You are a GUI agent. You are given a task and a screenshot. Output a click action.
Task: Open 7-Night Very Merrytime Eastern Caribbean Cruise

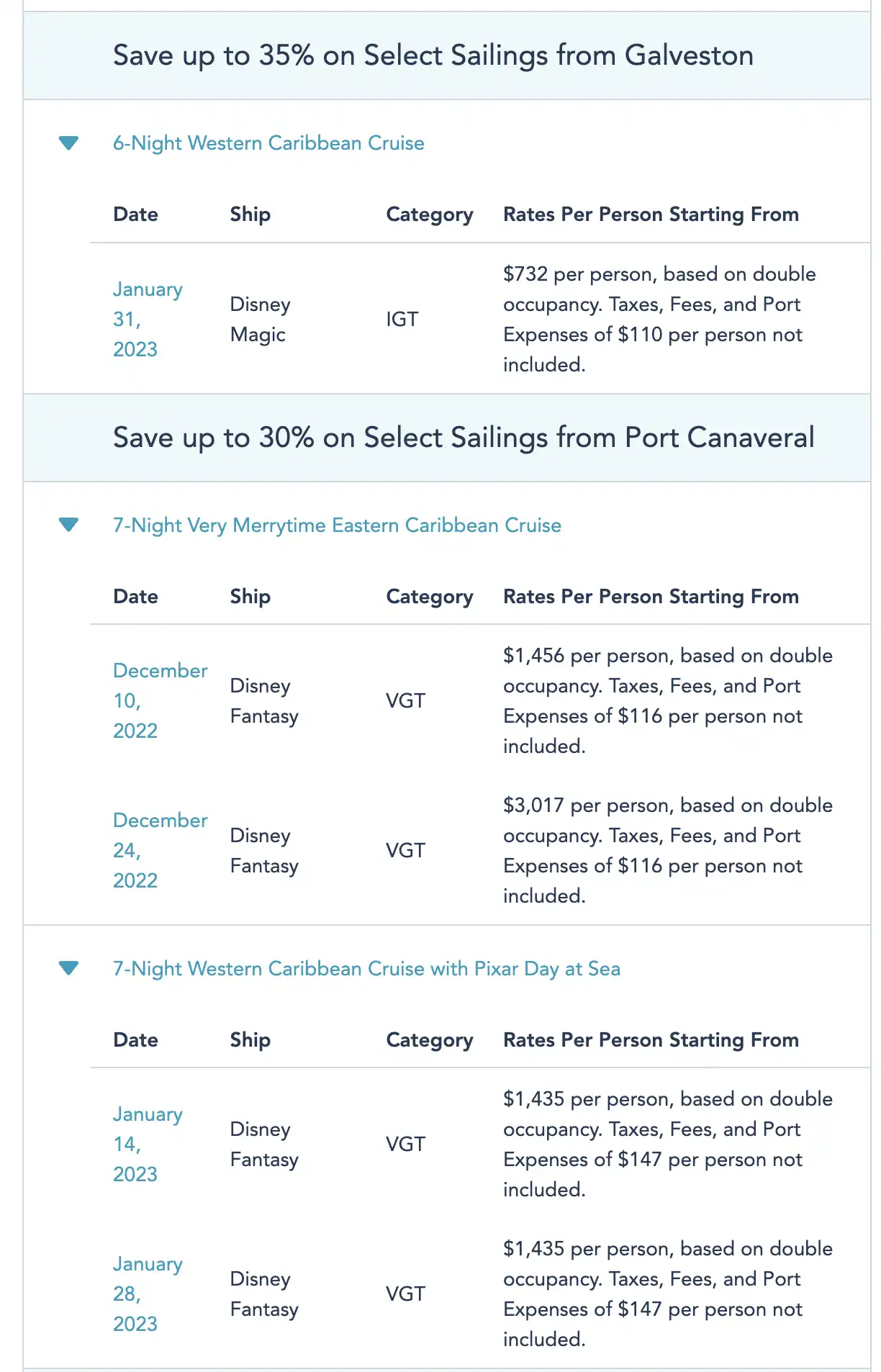point(337,525)
